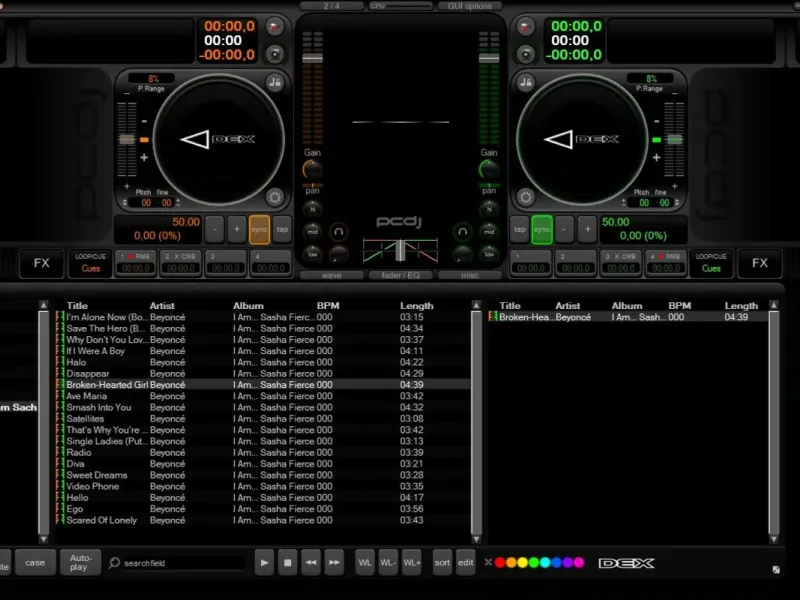Screen dimensions: 800x600
Task: Click the Auto-play button
Action: pos(80,562)
